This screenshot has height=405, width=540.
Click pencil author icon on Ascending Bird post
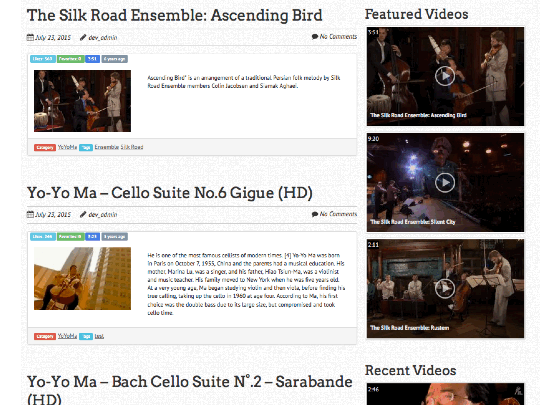coord(83,37)
